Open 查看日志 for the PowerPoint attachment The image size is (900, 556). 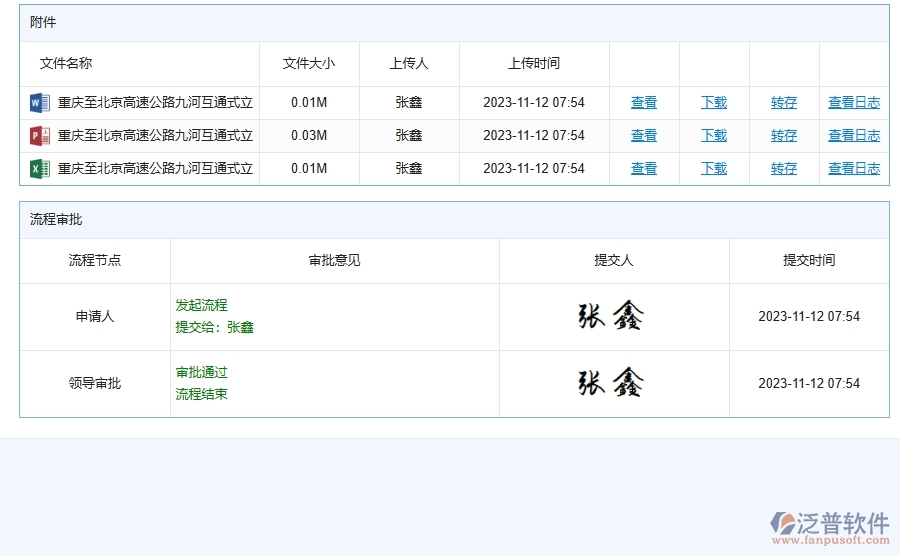click(854, 135)
